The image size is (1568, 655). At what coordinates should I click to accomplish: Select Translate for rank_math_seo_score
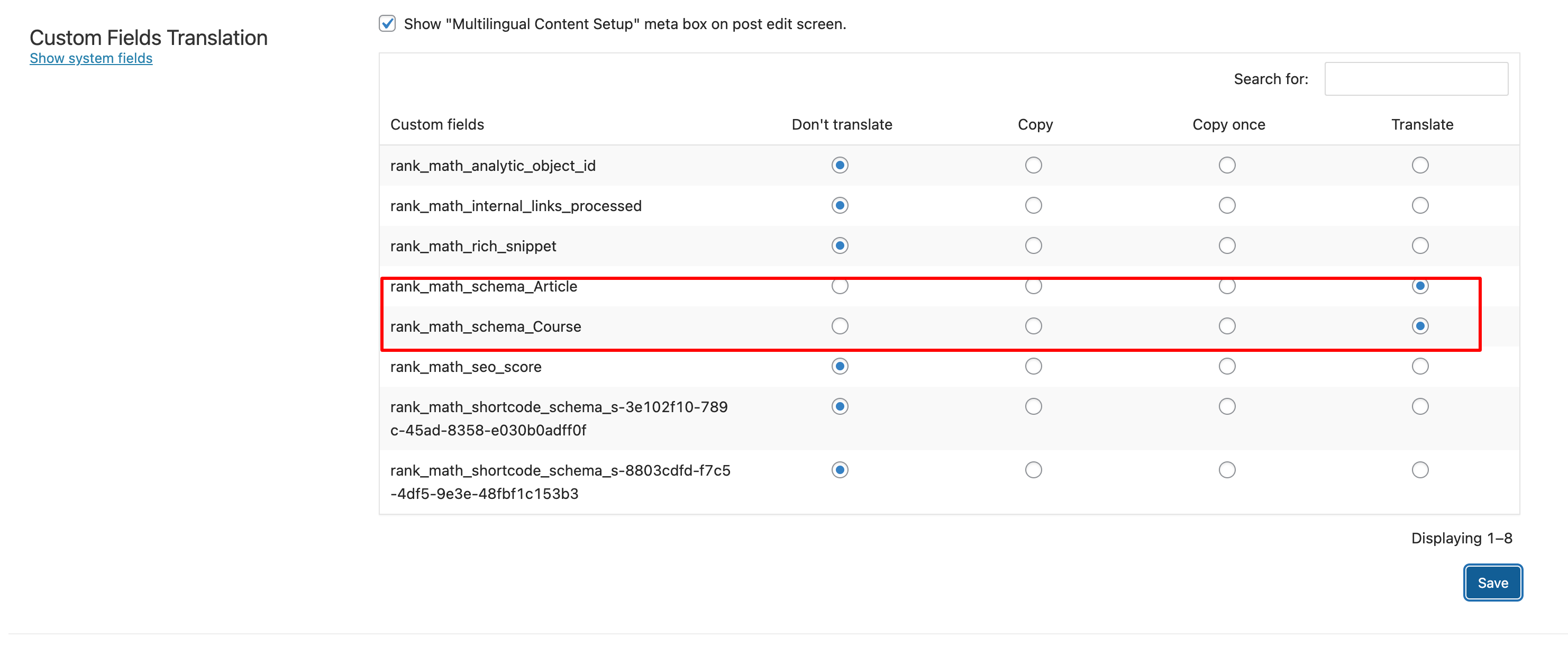(x=1419, y=366)
